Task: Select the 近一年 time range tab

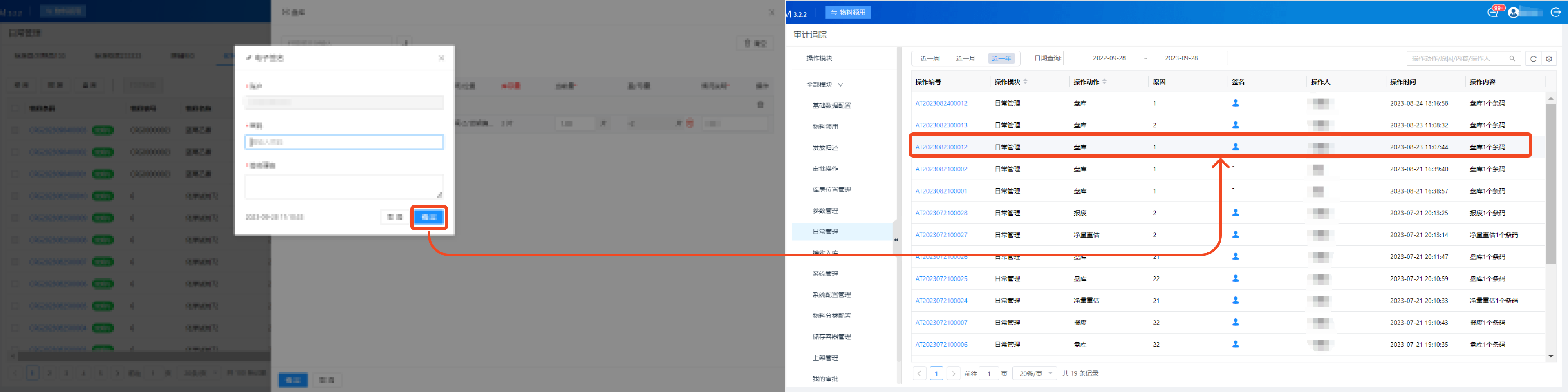Action: coord(1001,58)
